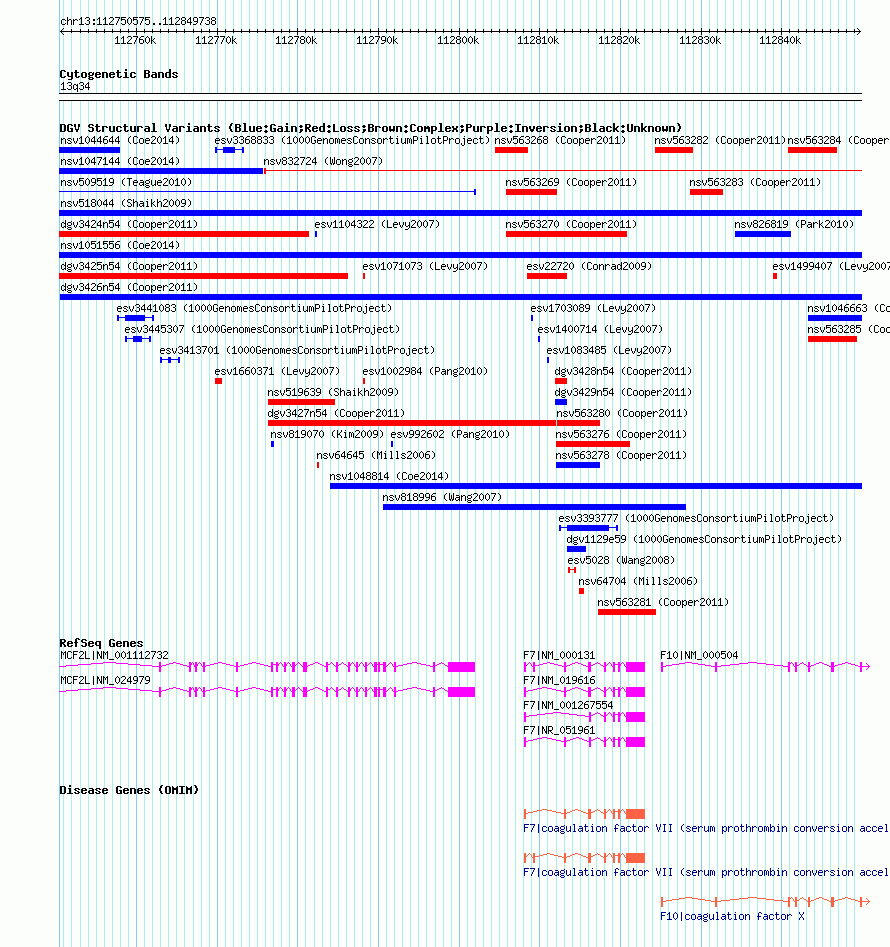Click the esv1071073 (Levy2007) label
This screenshot has width=890, height=947.
425,266
